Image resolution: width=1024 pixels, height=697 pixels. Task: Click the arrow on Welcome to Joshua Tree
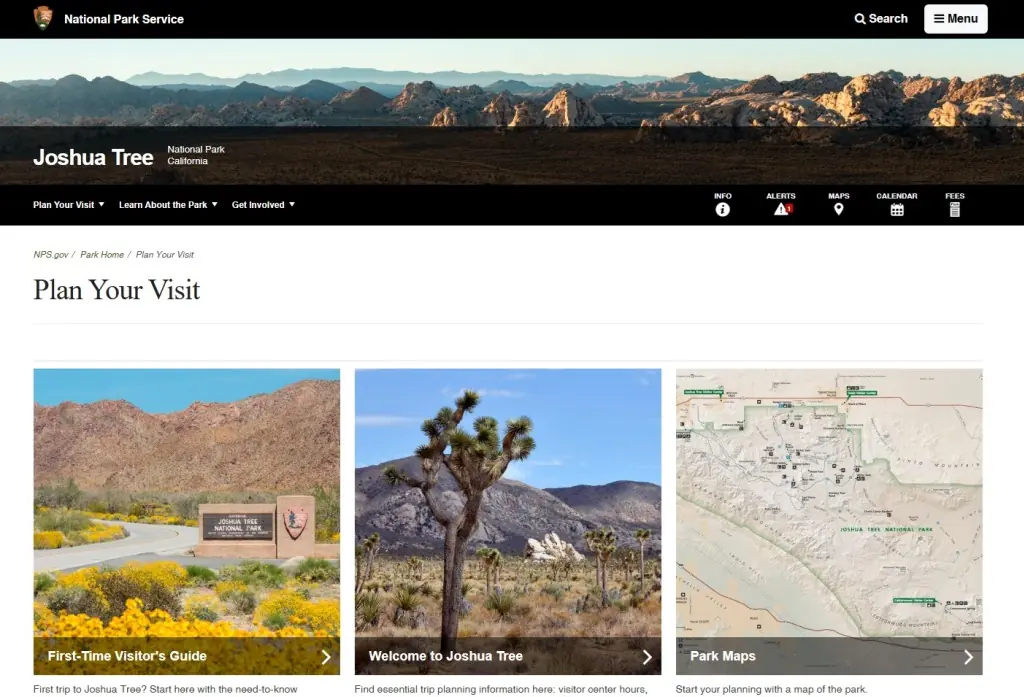pos(647,657)
